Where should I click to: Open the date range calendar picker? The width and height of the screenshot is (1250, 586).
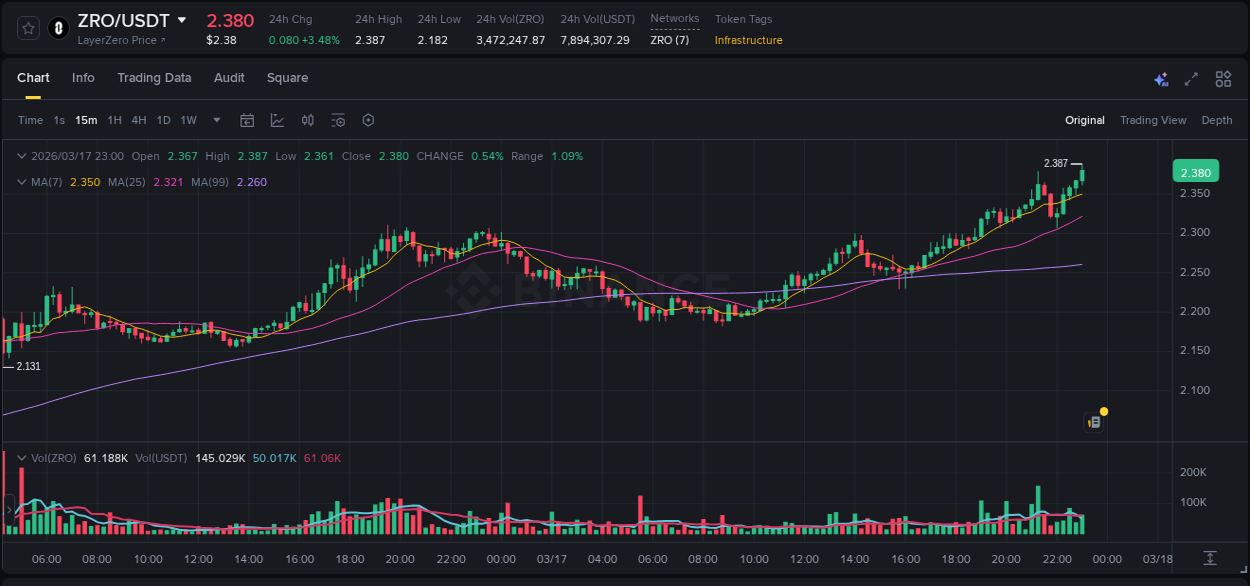click(x=247, y=120)
